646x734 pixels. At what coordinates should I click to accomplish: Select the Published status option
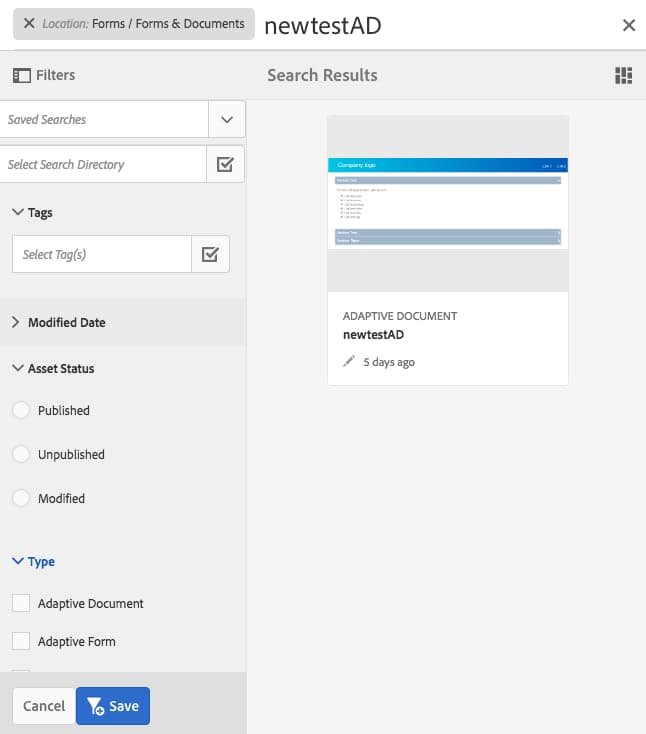click(x=21, y=410)
